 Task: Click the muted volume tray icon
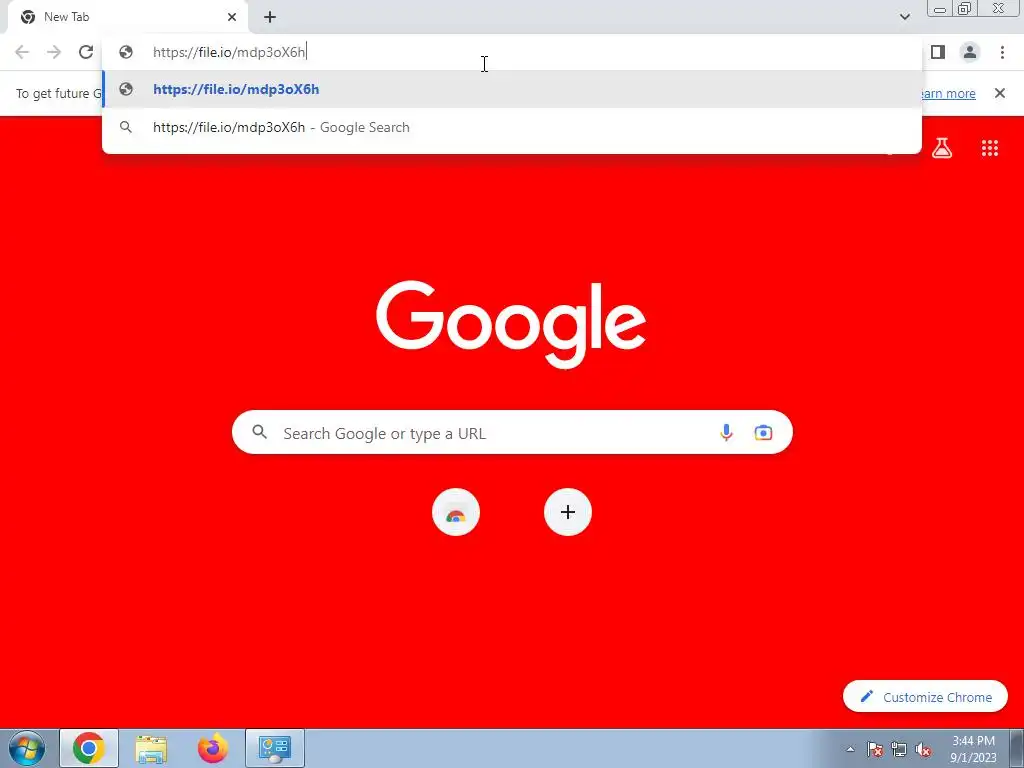923,749
